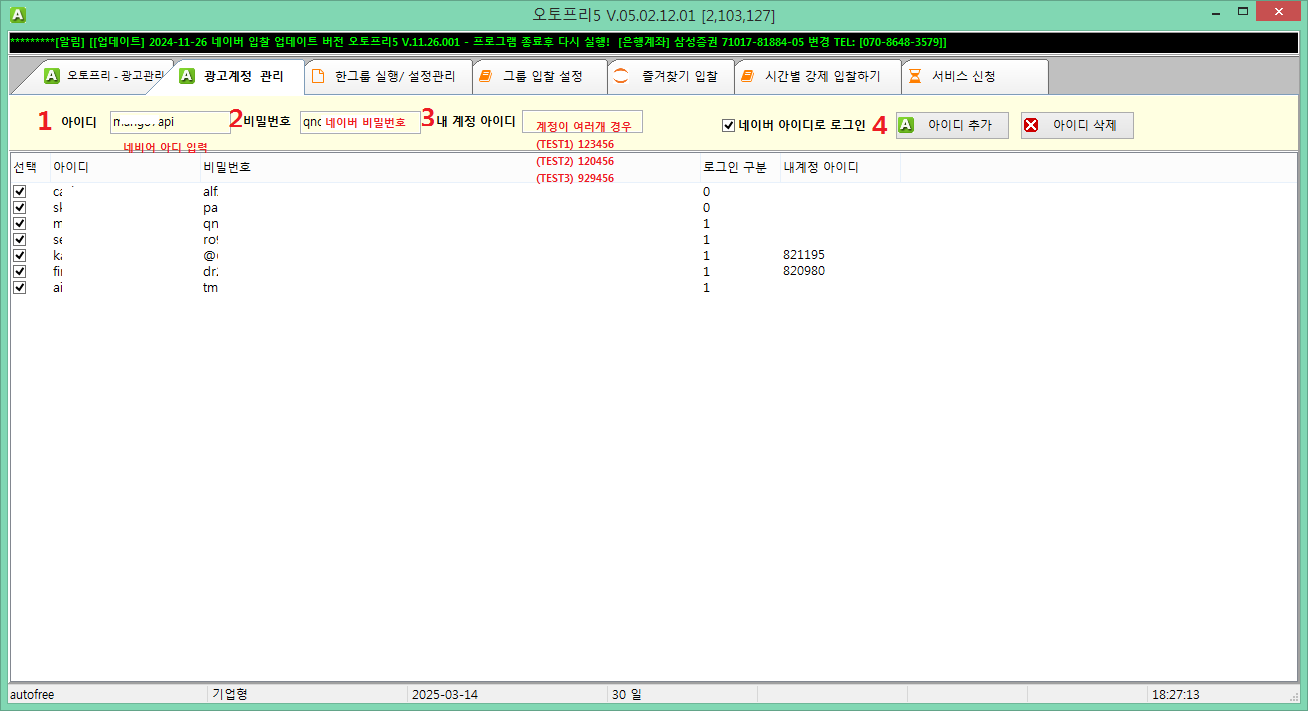1308x711 pixels.
Task: Click the orange refresh icon on 즐겨찾기 입찰 tab
Action: pos(619,75)
